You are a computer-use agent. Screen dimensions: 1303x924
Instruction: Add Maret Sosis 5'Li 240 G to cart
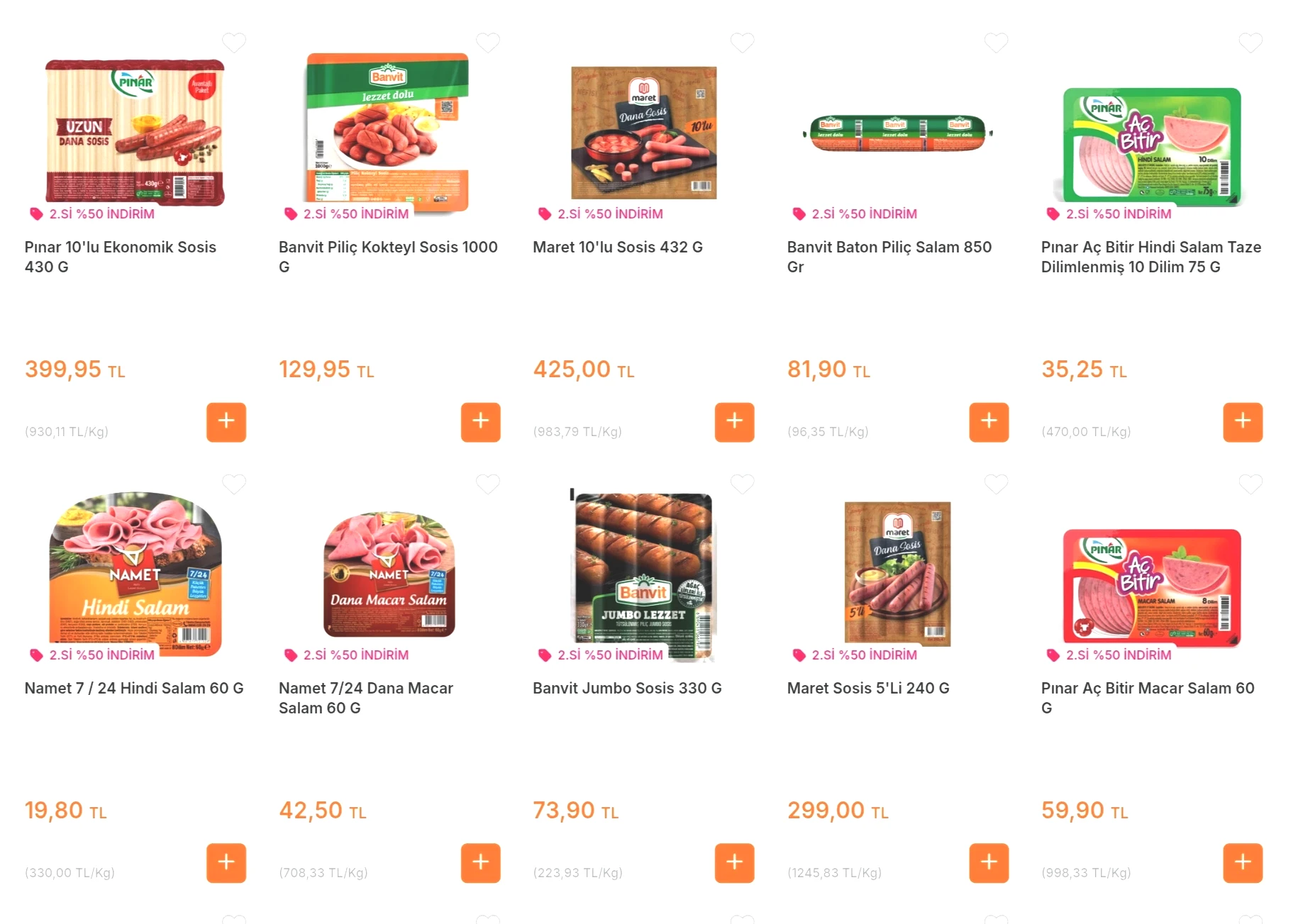[989, 863]
